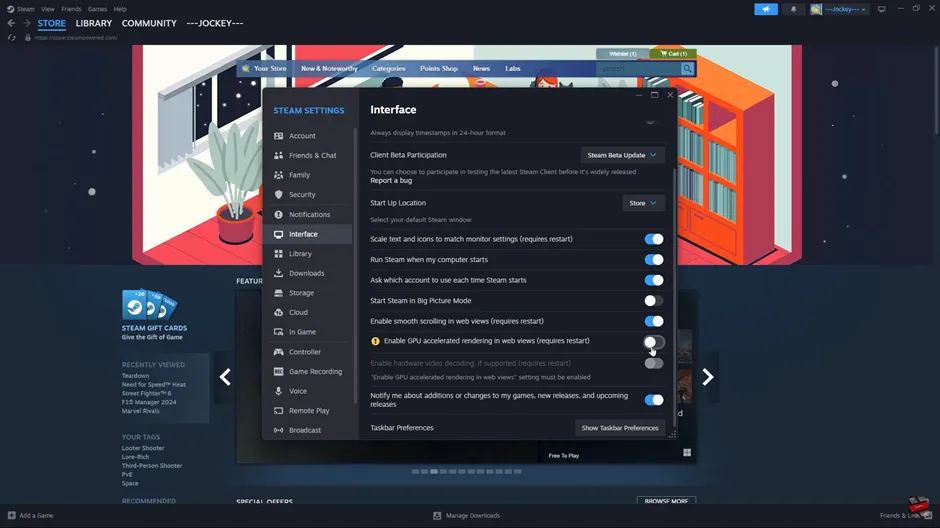Go forward with the navigation arrow

click(26, 23)
